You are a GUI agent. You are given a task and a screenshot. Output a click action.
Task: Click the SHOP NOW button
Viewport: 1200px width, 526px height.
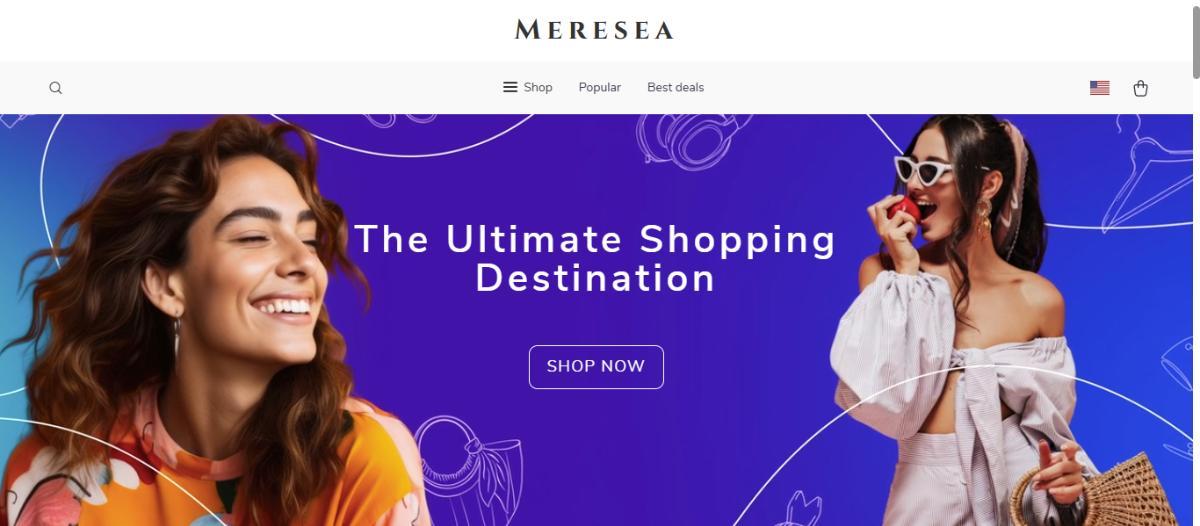pyautogui.click(x=596, y=366)
